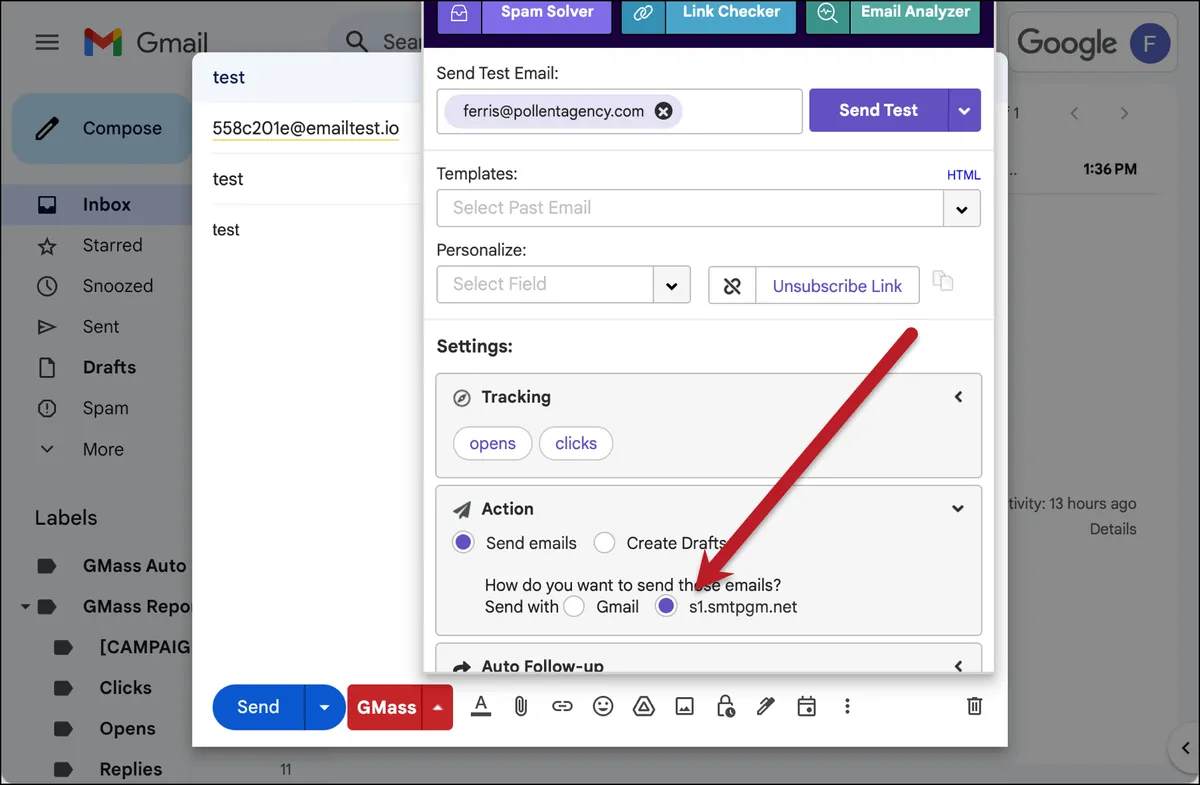The height and width of the screenshot is (785, 1200).
Task: Open the Replies label
Action: pos(131,769)
